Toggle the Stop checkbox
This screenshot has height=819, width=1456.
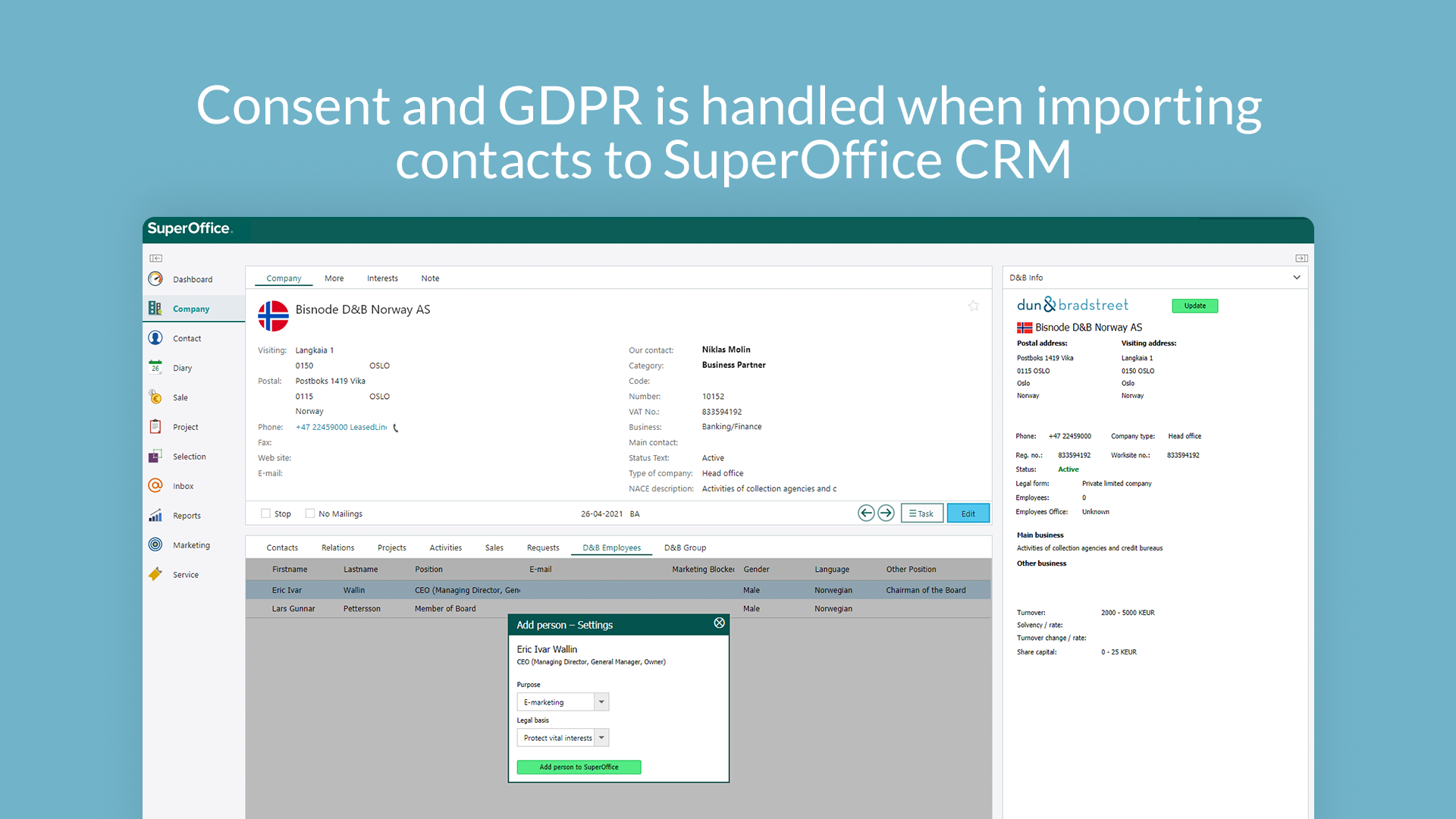click(x=265, y=513)
